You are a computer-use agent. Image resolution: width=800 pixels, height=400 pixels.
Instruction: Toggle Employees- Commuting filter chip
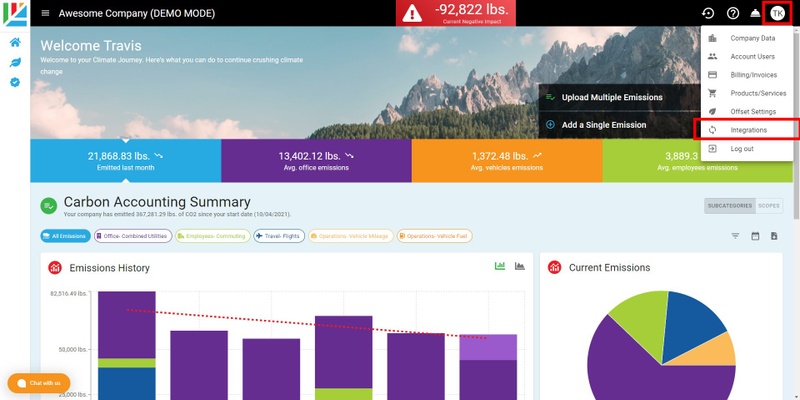[x=213, y=236]
